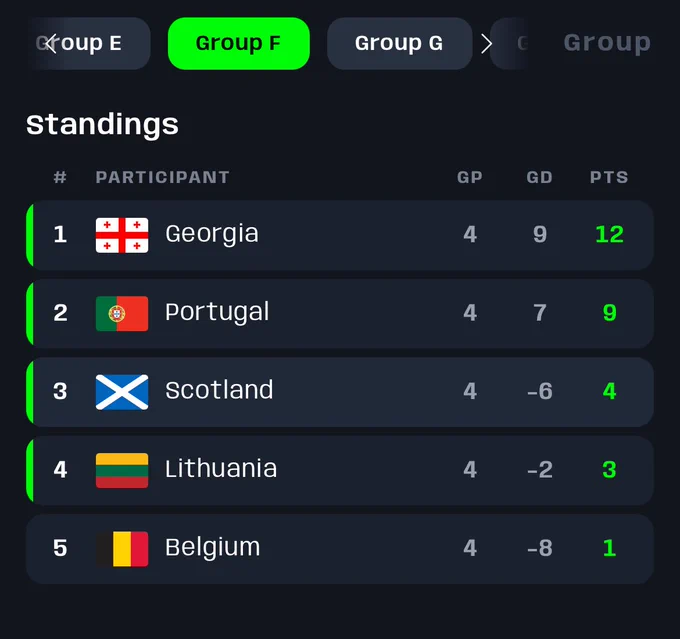Screen dimensions: 680x639
Task: Sort by the GD column header
Action: (x=539, y=177)
